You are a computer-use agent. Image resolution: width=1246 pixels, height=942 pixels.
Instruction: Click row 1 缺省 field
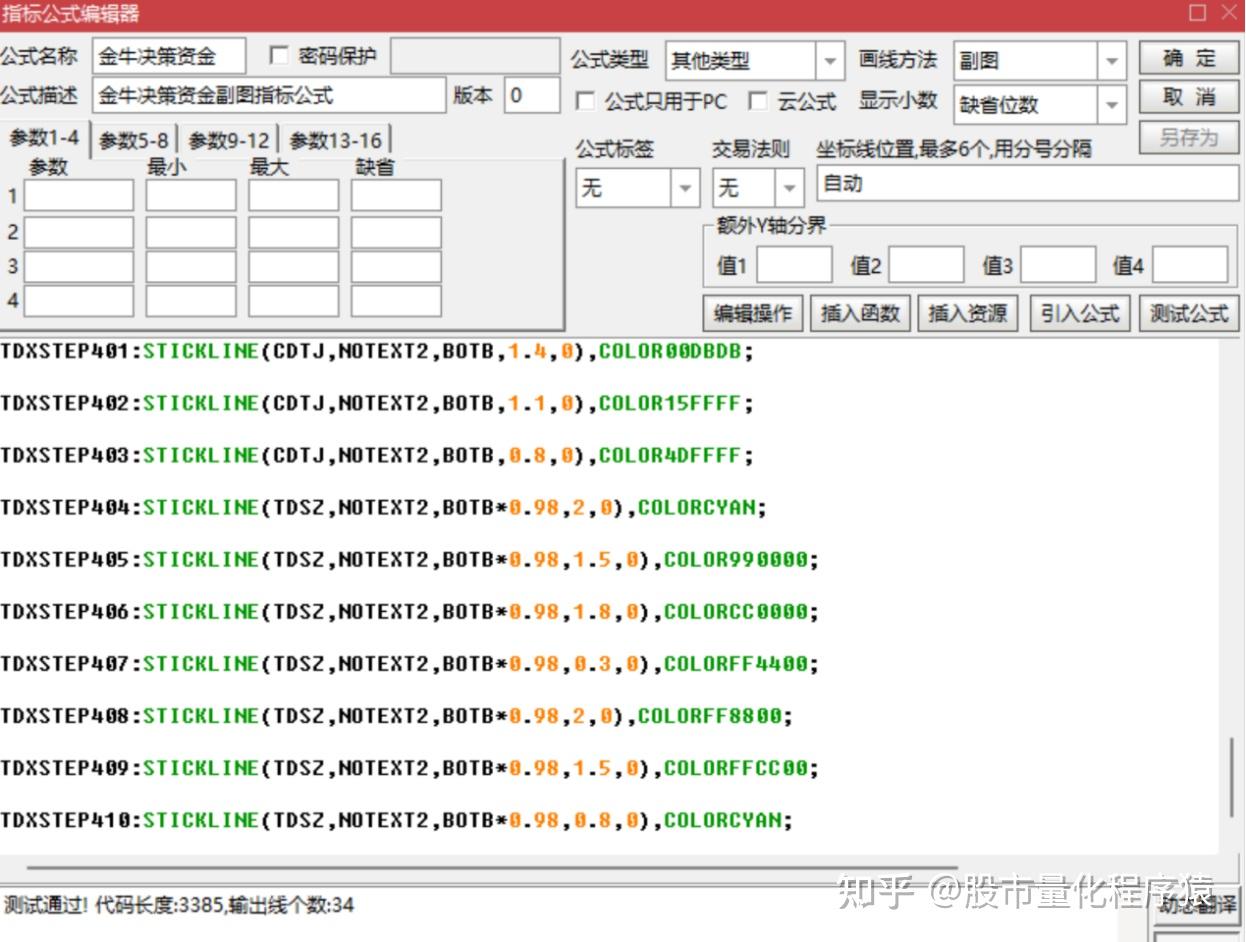pos(396,196)
